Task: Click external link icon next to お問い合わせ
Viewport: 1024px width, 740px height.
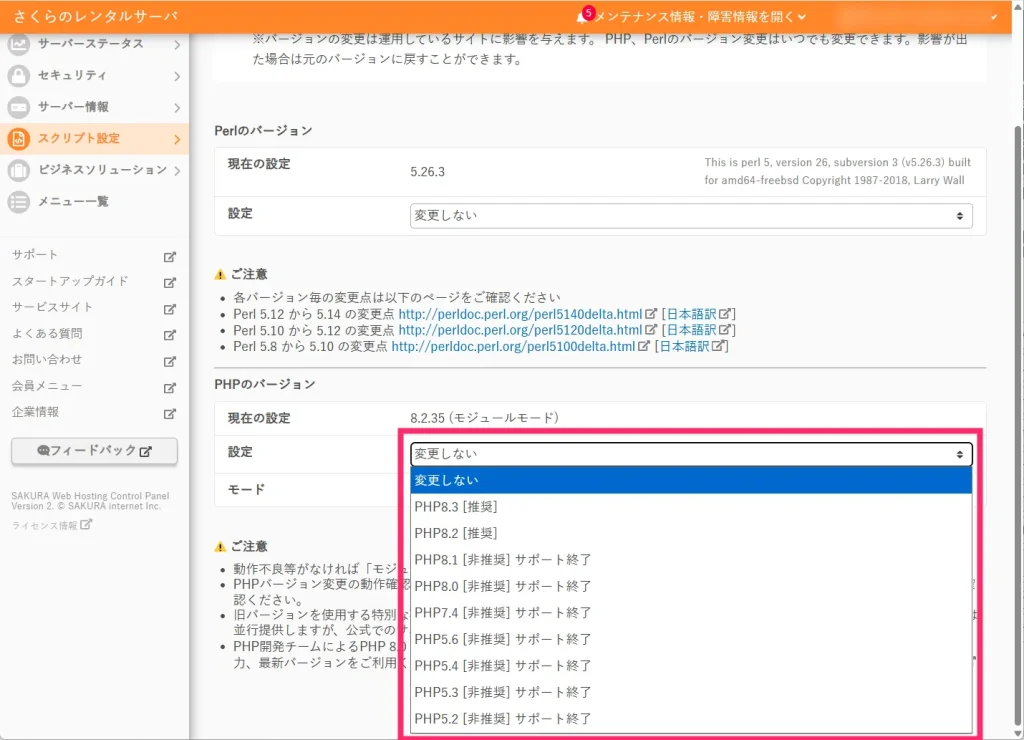Action: point(170,361)
